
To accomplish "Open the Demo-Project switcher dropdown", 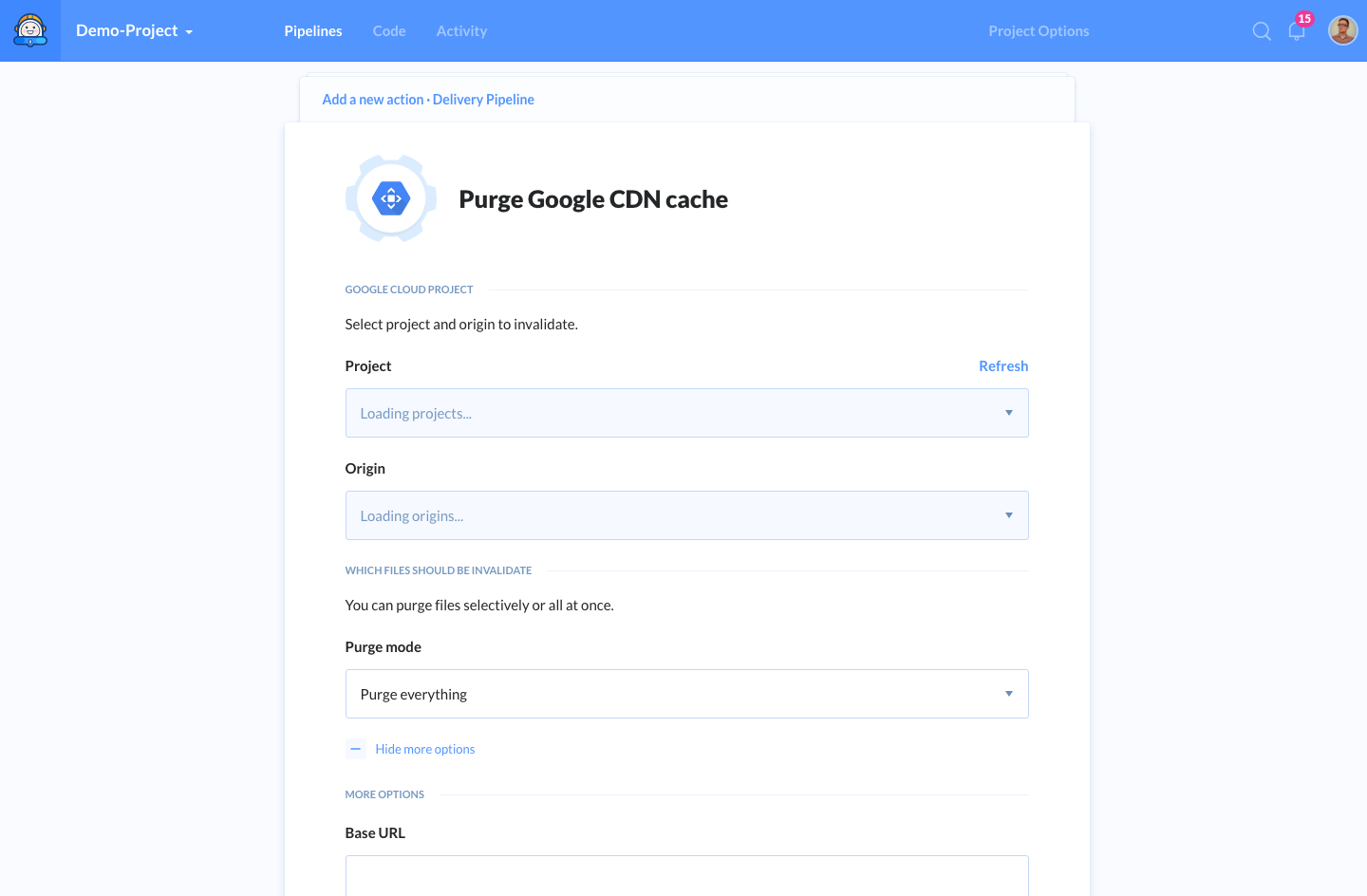I will (x=134, y=30).
